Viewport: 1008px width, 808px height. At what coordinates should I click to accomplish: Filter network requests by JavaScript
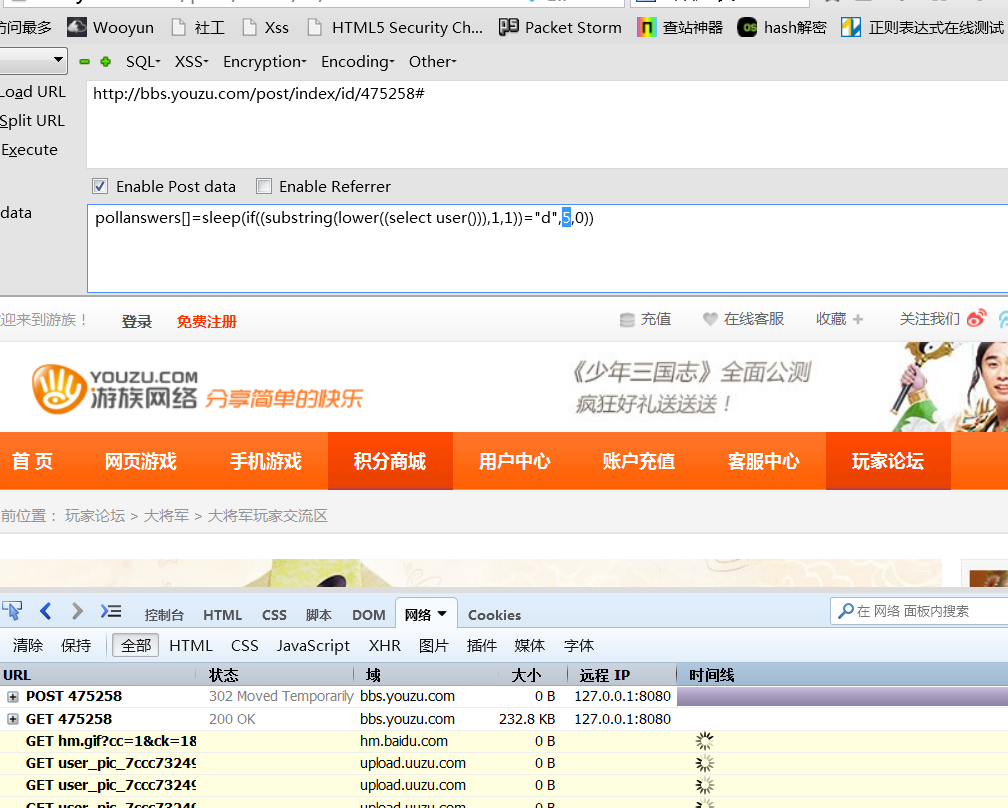(313, 645)
